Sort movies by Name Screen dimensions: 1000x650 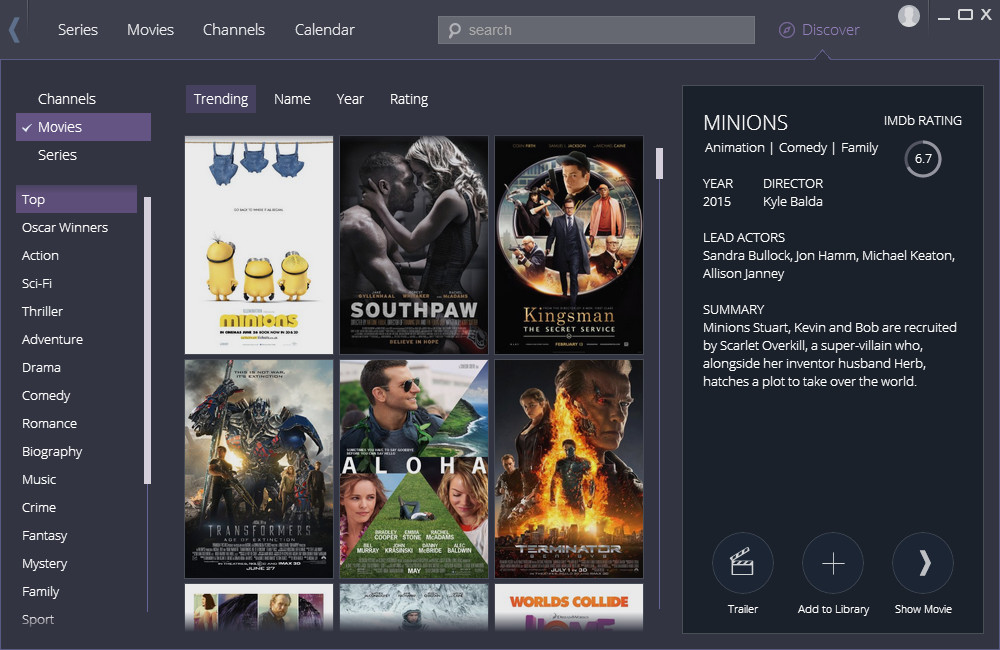tap(292, 99)
